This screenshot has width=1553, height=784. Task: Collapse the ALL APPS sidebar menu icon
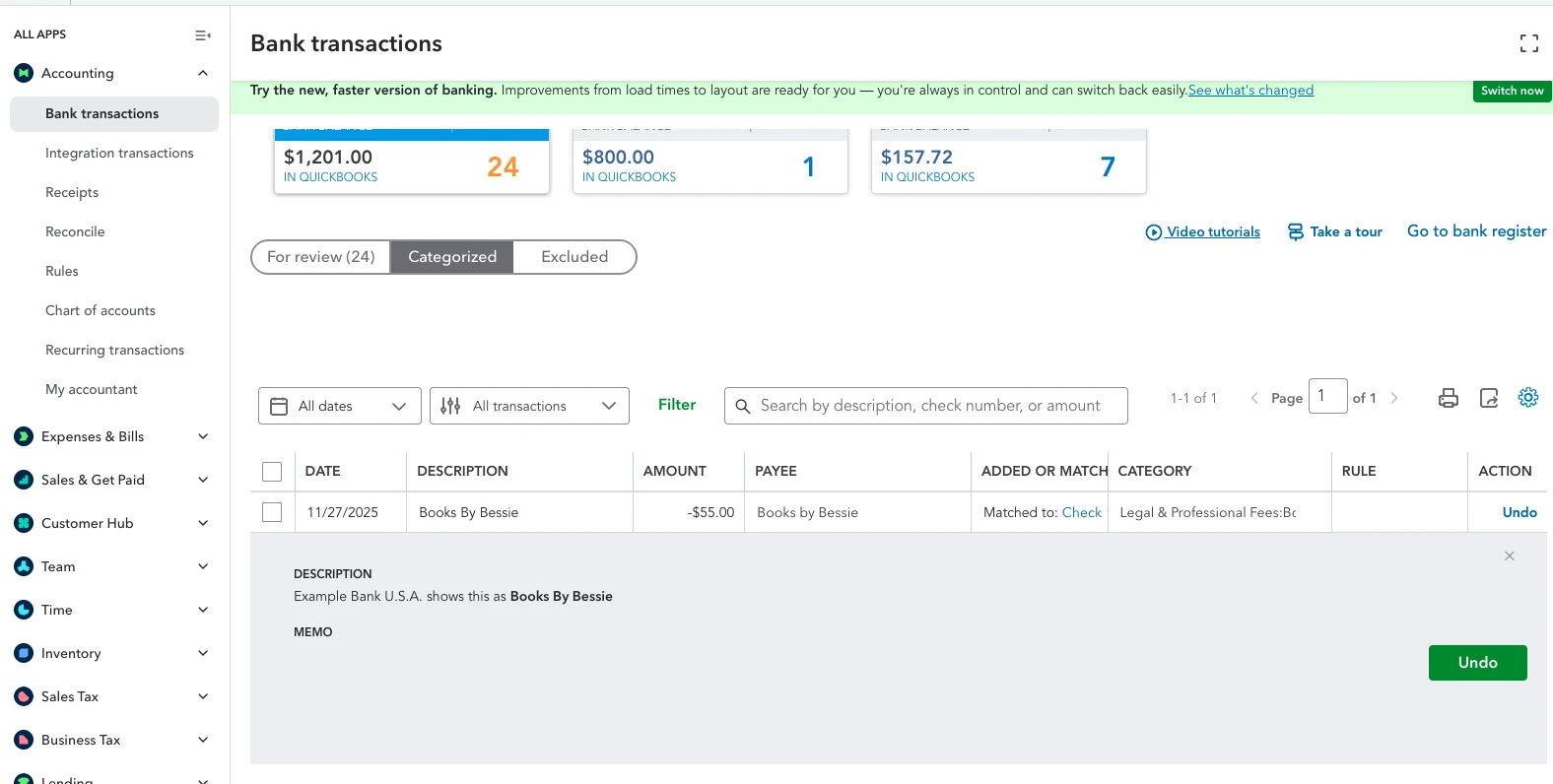click(203, 34)
